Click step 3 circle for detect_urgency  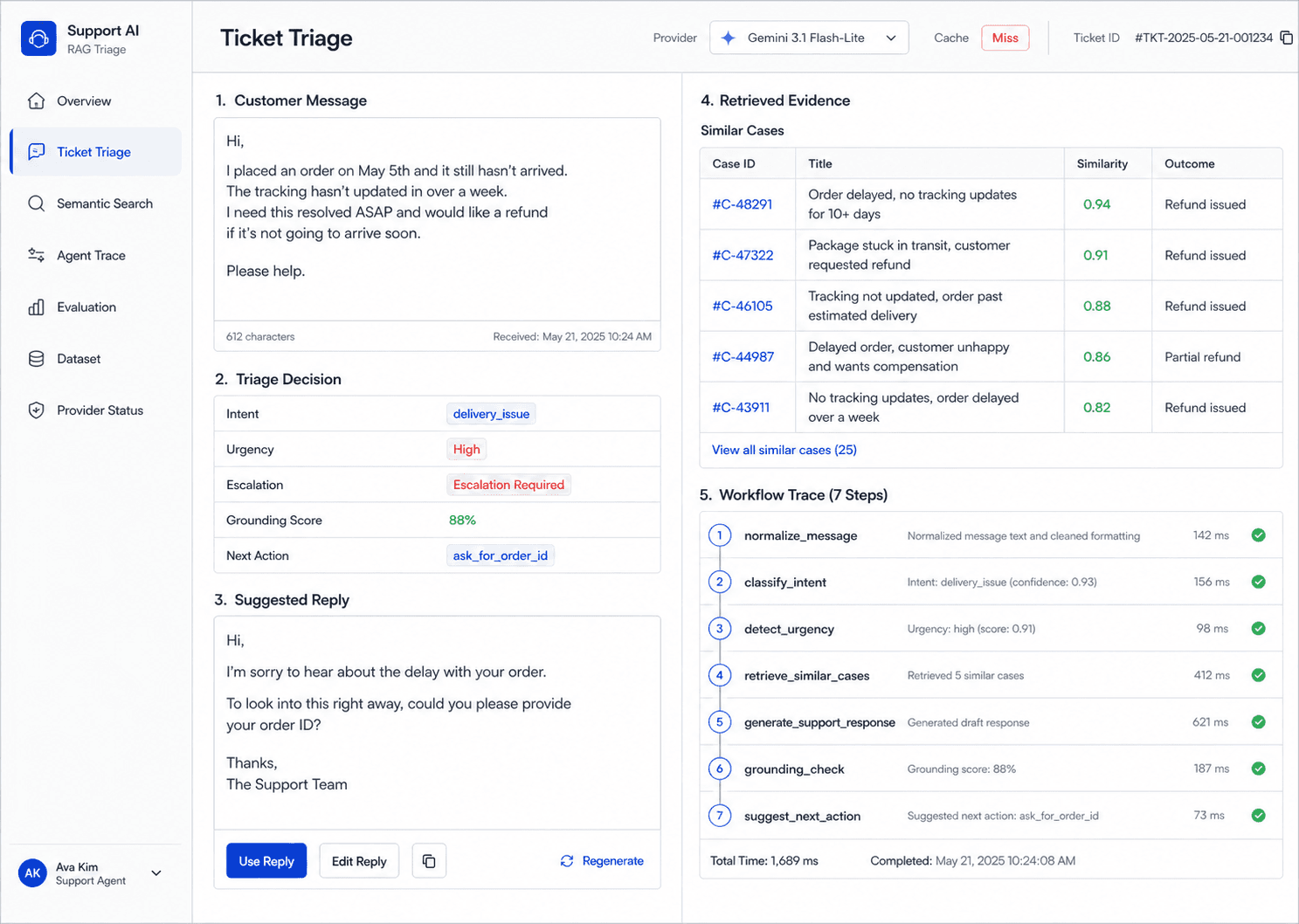click(720, 629)
